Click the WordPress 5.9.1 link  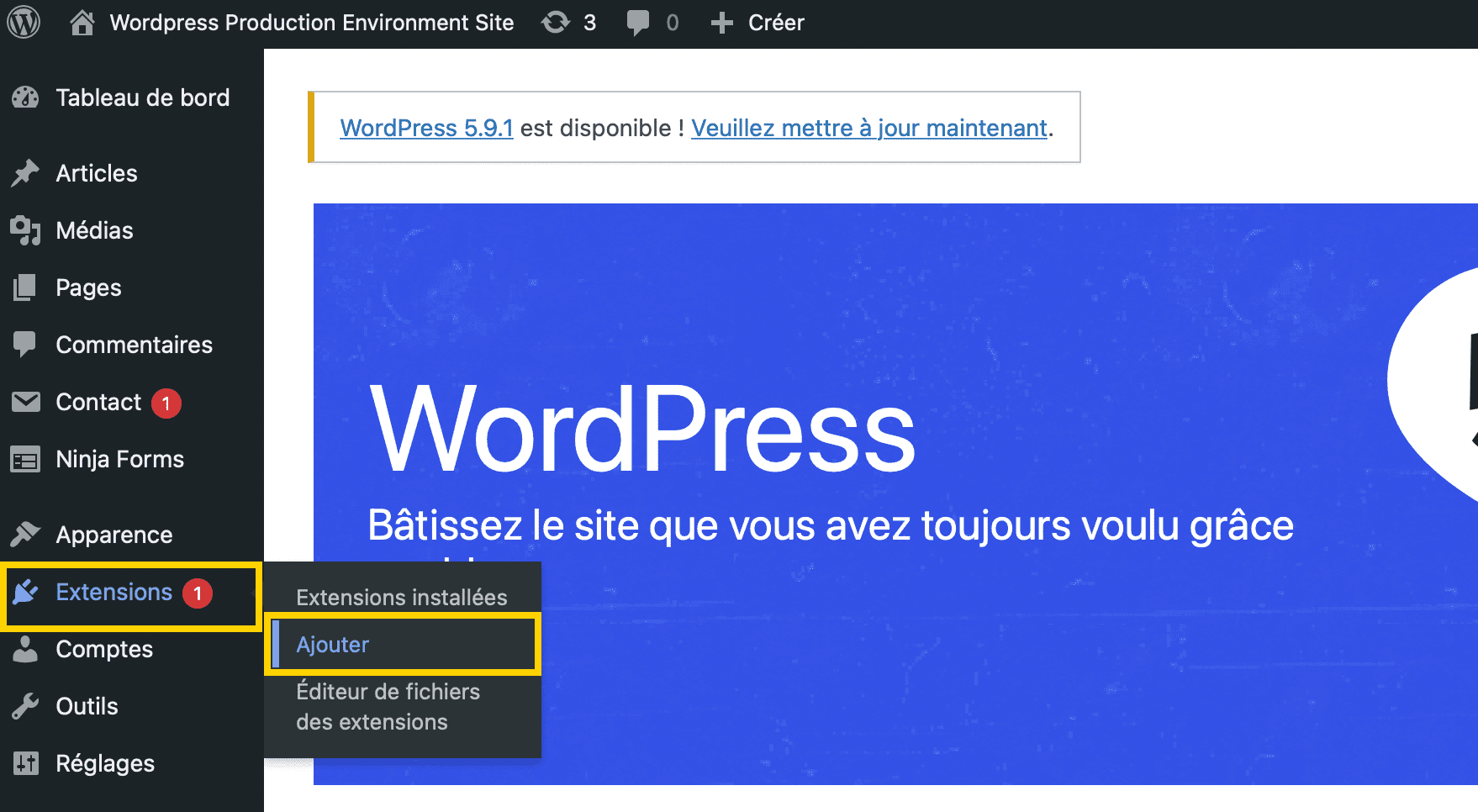coord(426,128)
